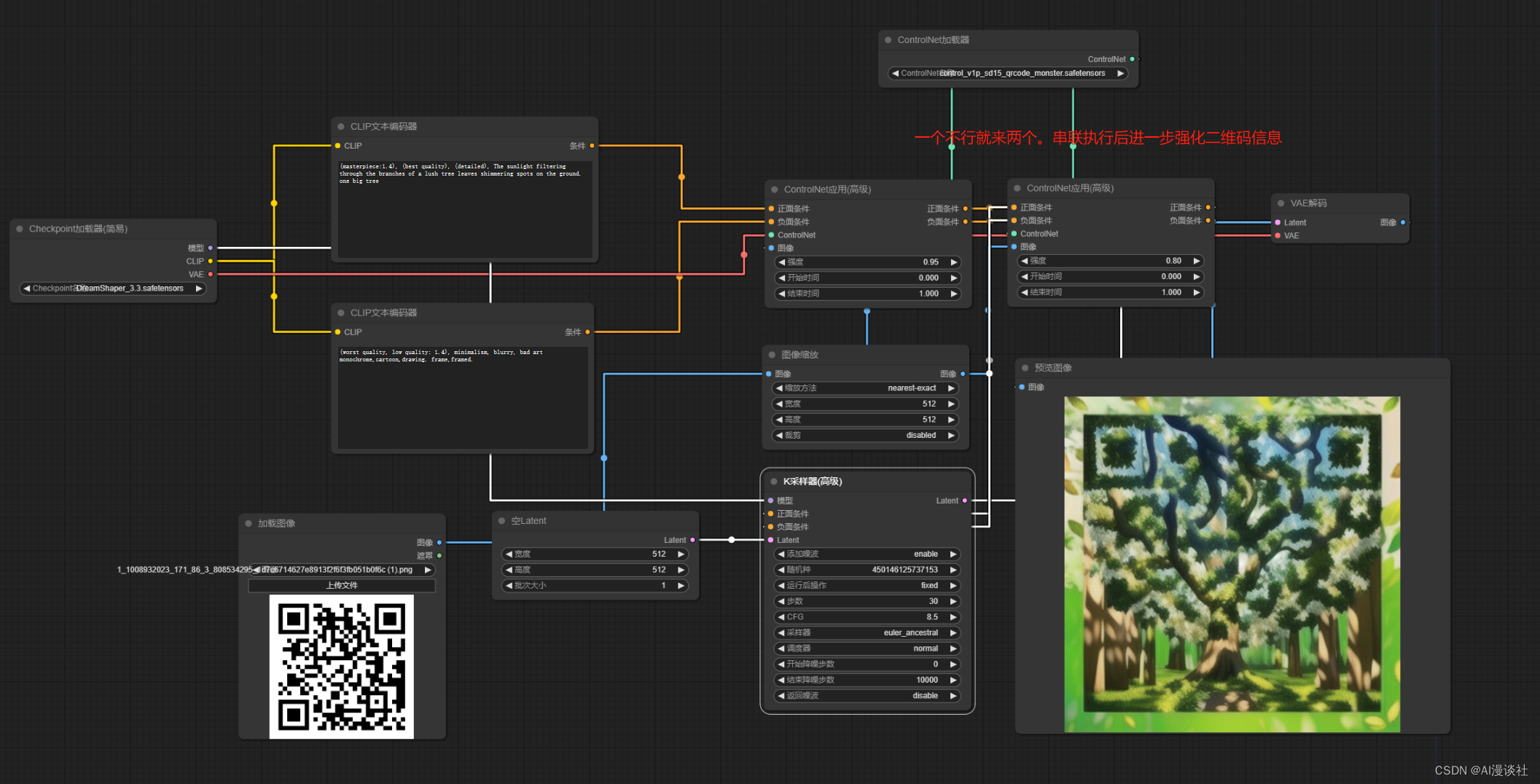The width and height of the screenshot is (1540, 784).
Task: Increase CFG using its right arrow
Action: pos(953,616)
